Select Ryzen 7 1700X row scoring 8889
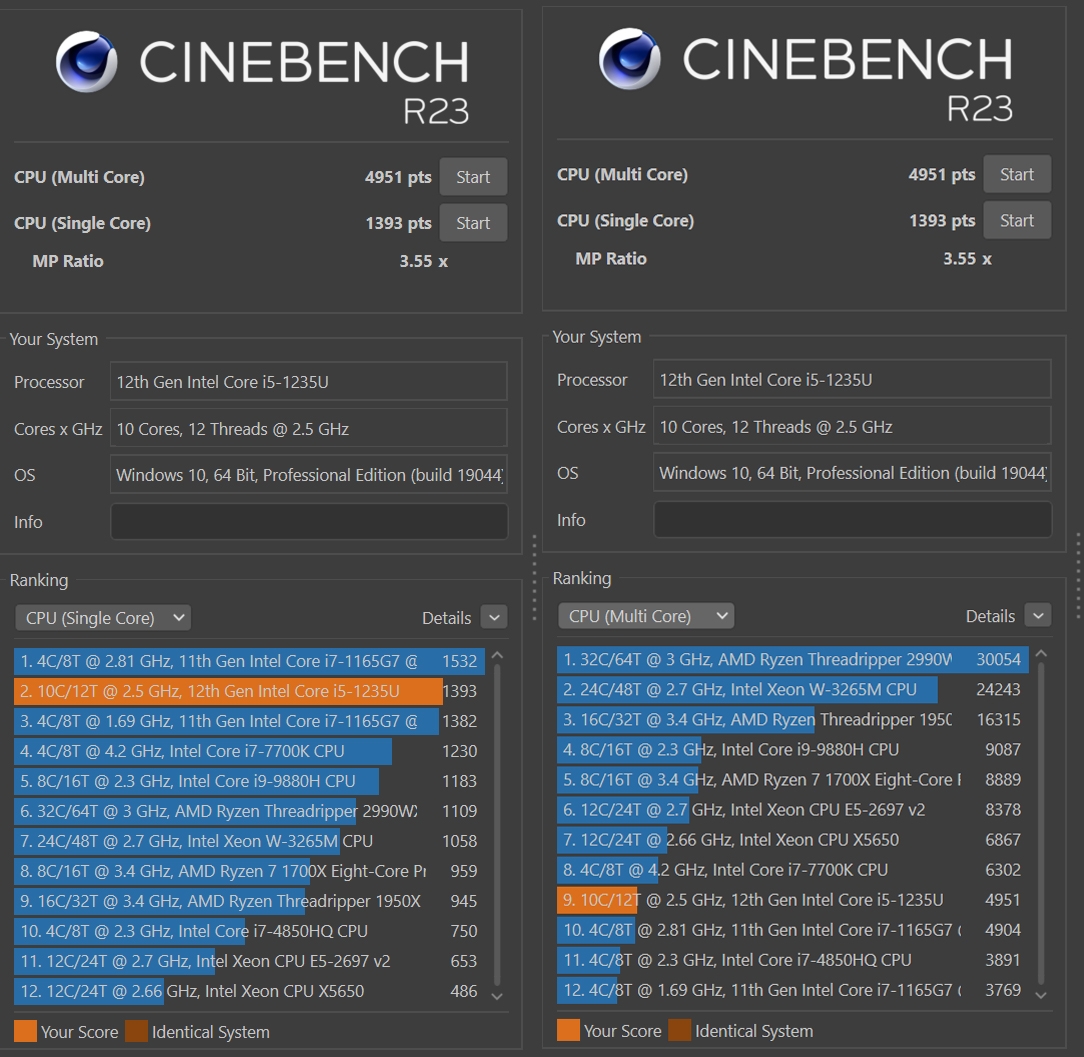1084x1057 pixels. (x=793, y=780)
